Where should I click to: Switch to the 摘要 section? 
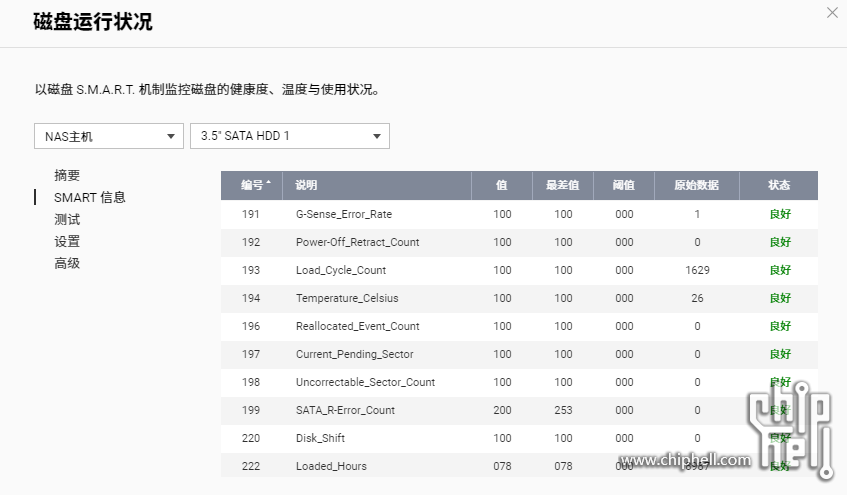(67, 175)
